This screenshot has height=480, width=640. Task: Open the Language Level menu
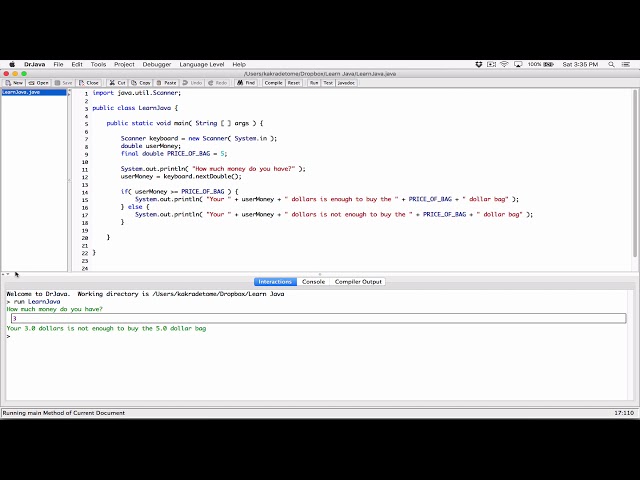click(x=202, y=64)
